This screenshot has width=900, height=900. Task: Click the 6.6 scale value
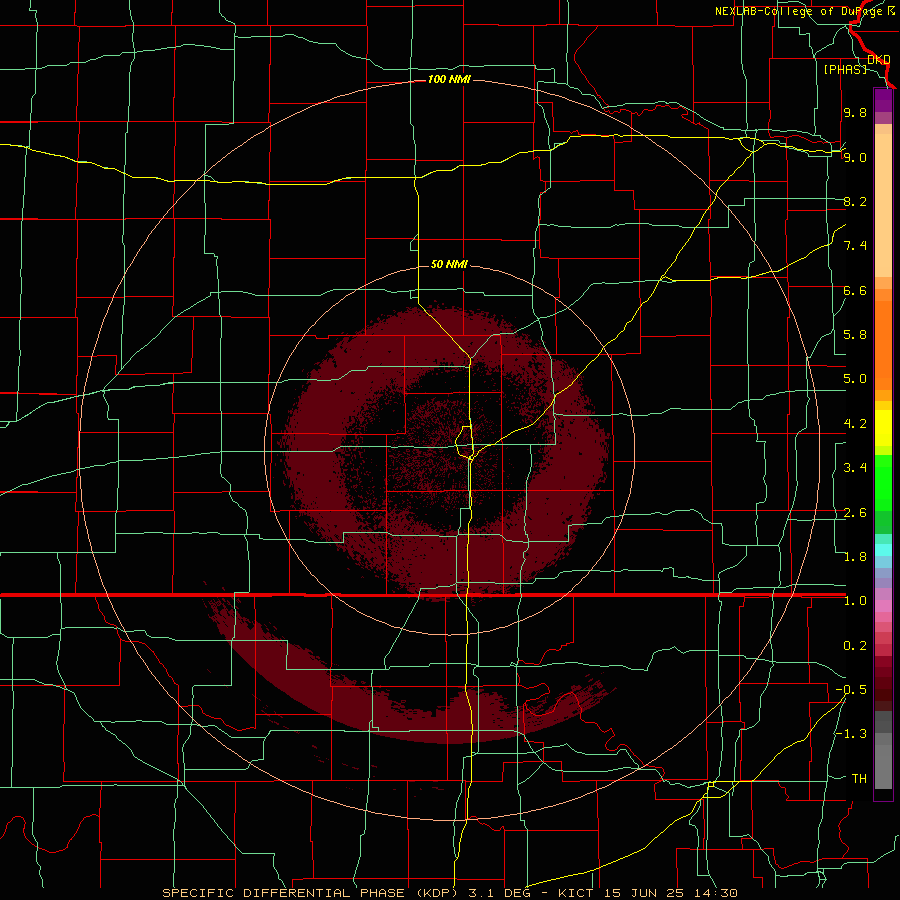point(855,290)
